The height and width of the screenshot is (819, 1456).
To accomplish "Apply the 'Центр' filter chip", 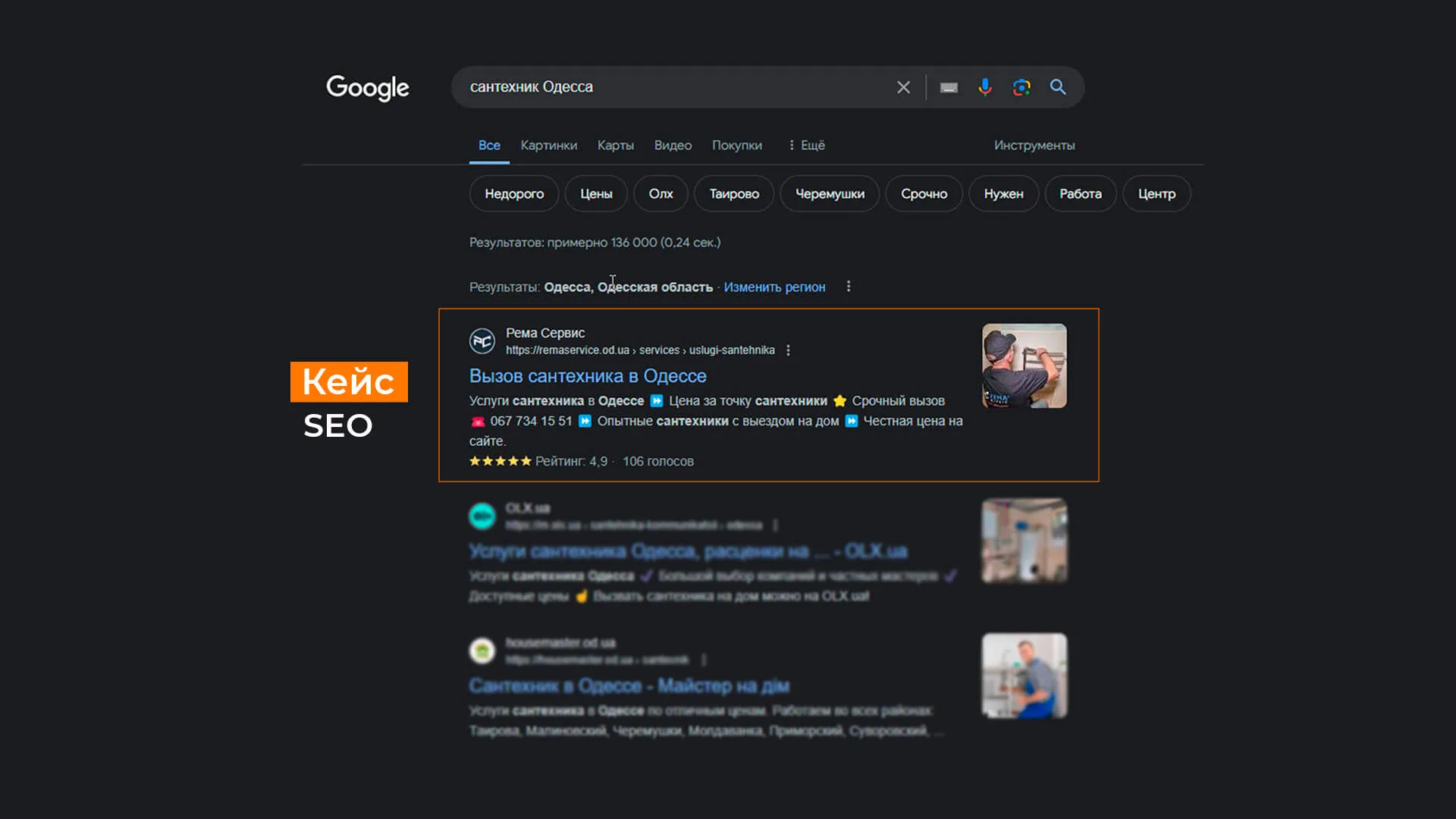I will 1157,194.
